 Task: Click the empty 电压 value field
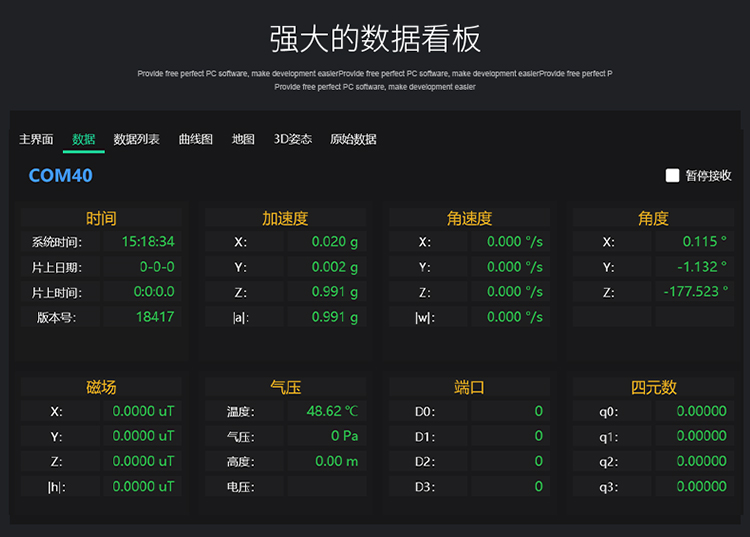coord(327,487)
